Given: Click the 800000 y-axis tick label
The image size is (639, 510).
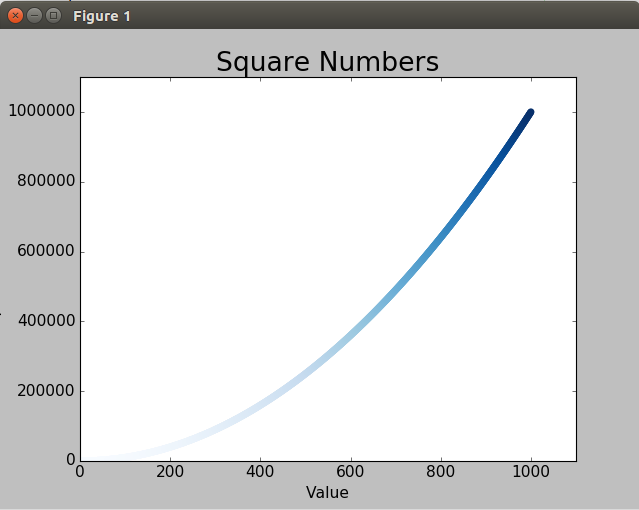Looking at the screenshot, I should click(x=46, y=181).
